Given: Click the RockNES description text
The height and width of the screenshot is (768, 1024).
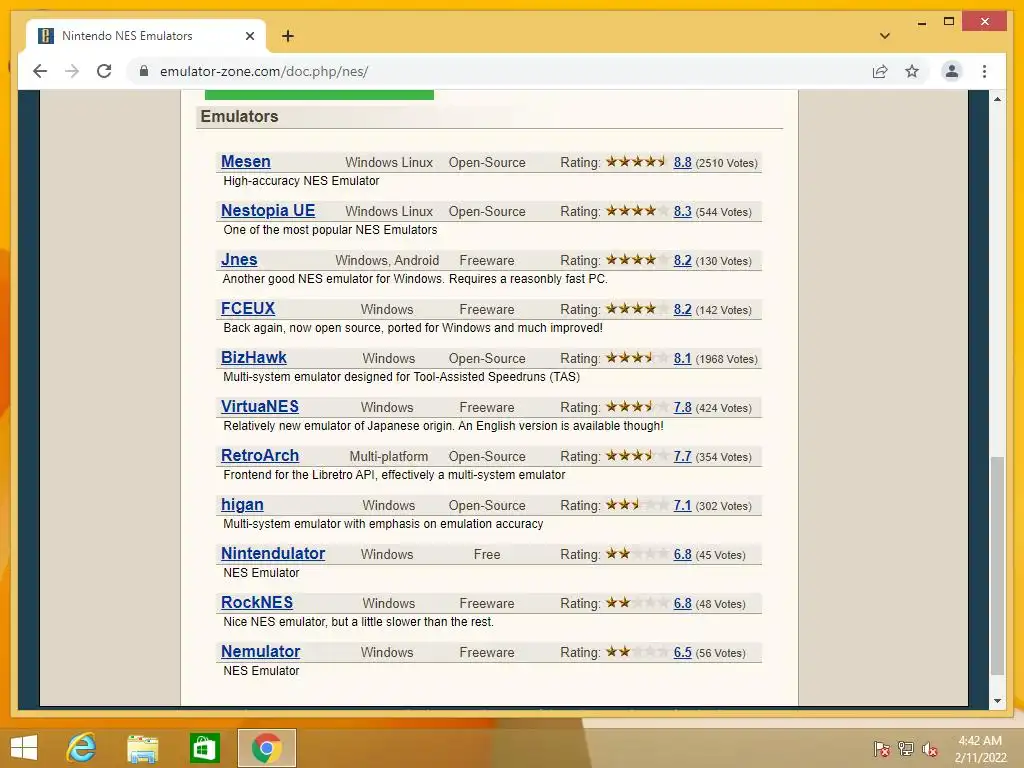Looking at the screenshot, I should 359,622.
